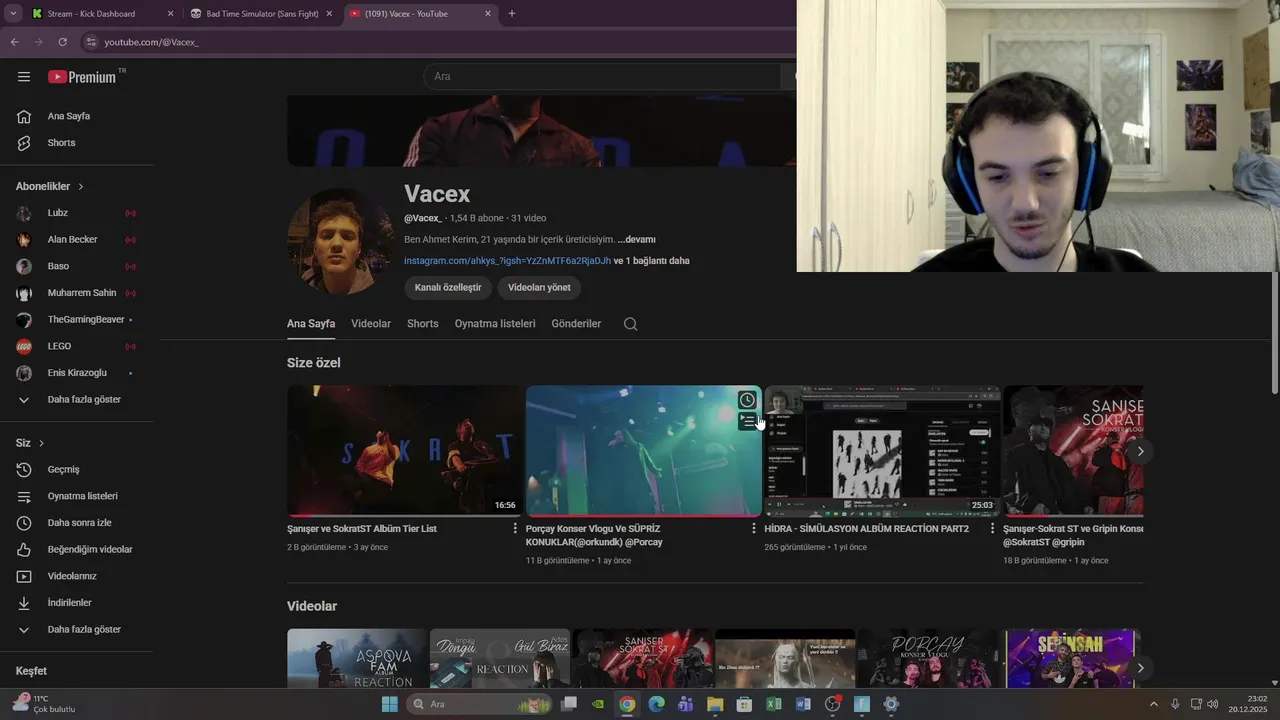This screenshot has width=1280, height=720.
Task: Open Daha sonra izle in sidebar
Action: point(78,523)
